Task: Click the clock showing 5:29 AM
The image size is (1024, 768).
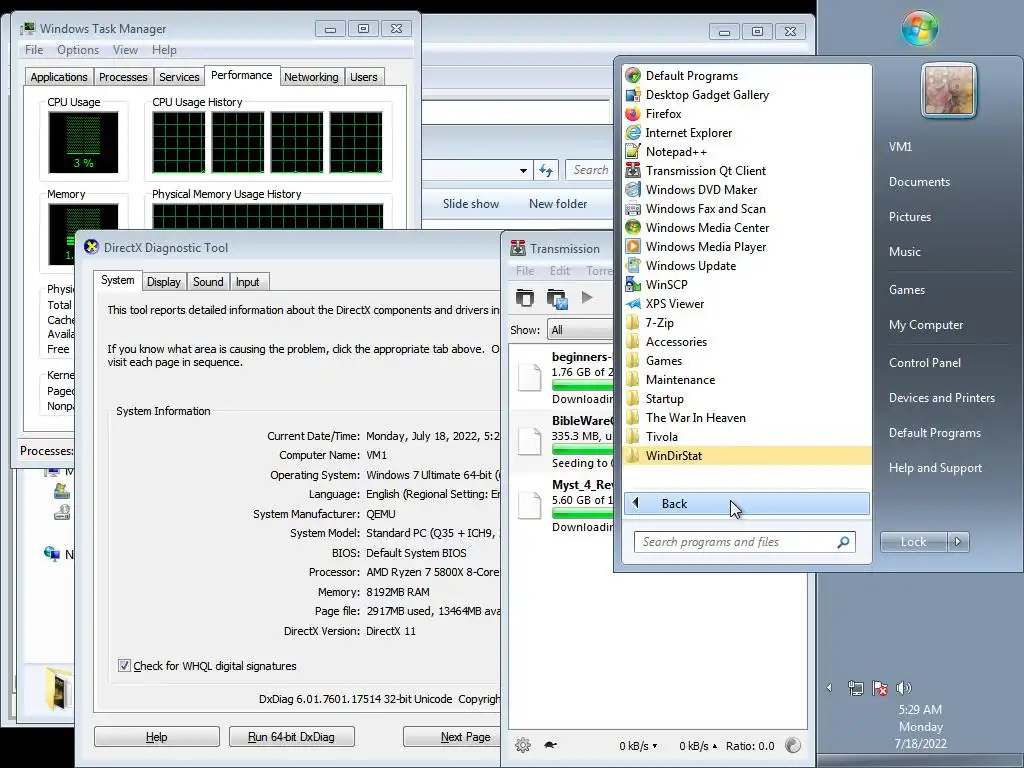Action: pos(920,709)
